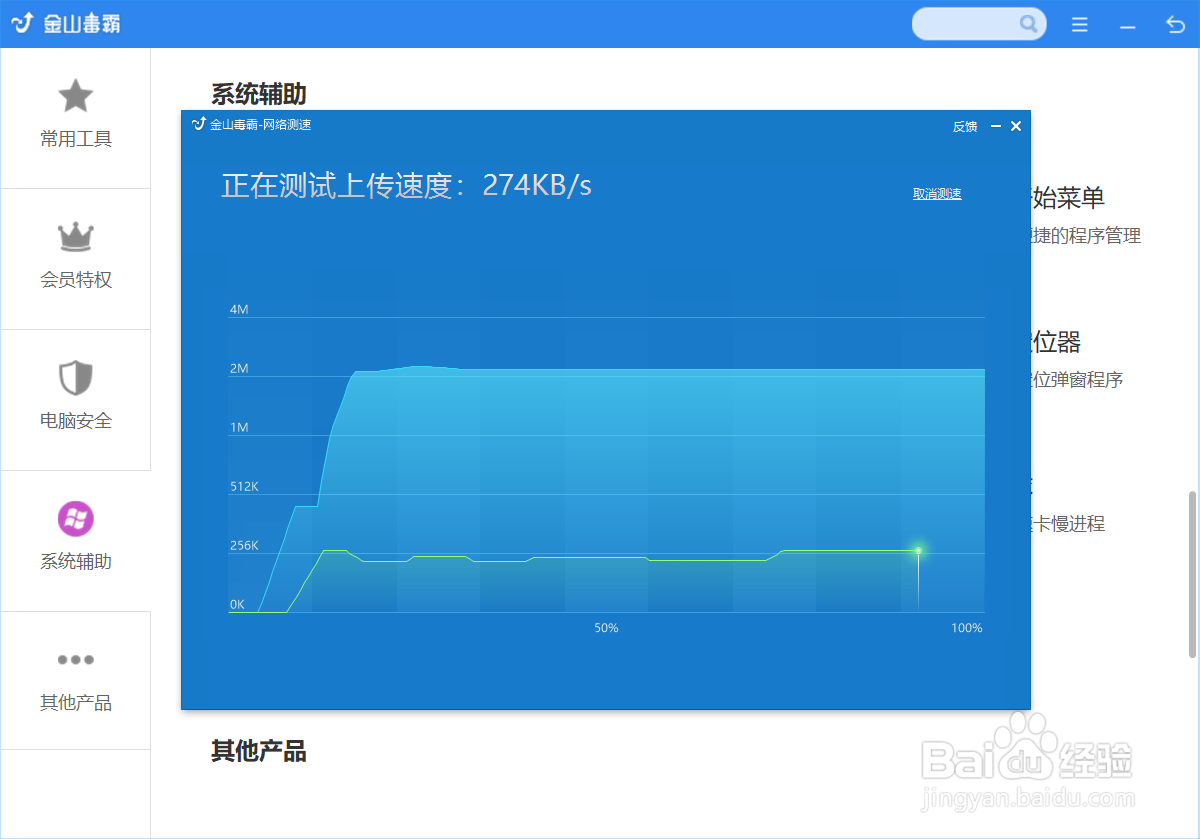Image resolution: width=1200 pixels, height=839 pixels.
Task: Click the 0K axis label
Action: tap(237, 605)
